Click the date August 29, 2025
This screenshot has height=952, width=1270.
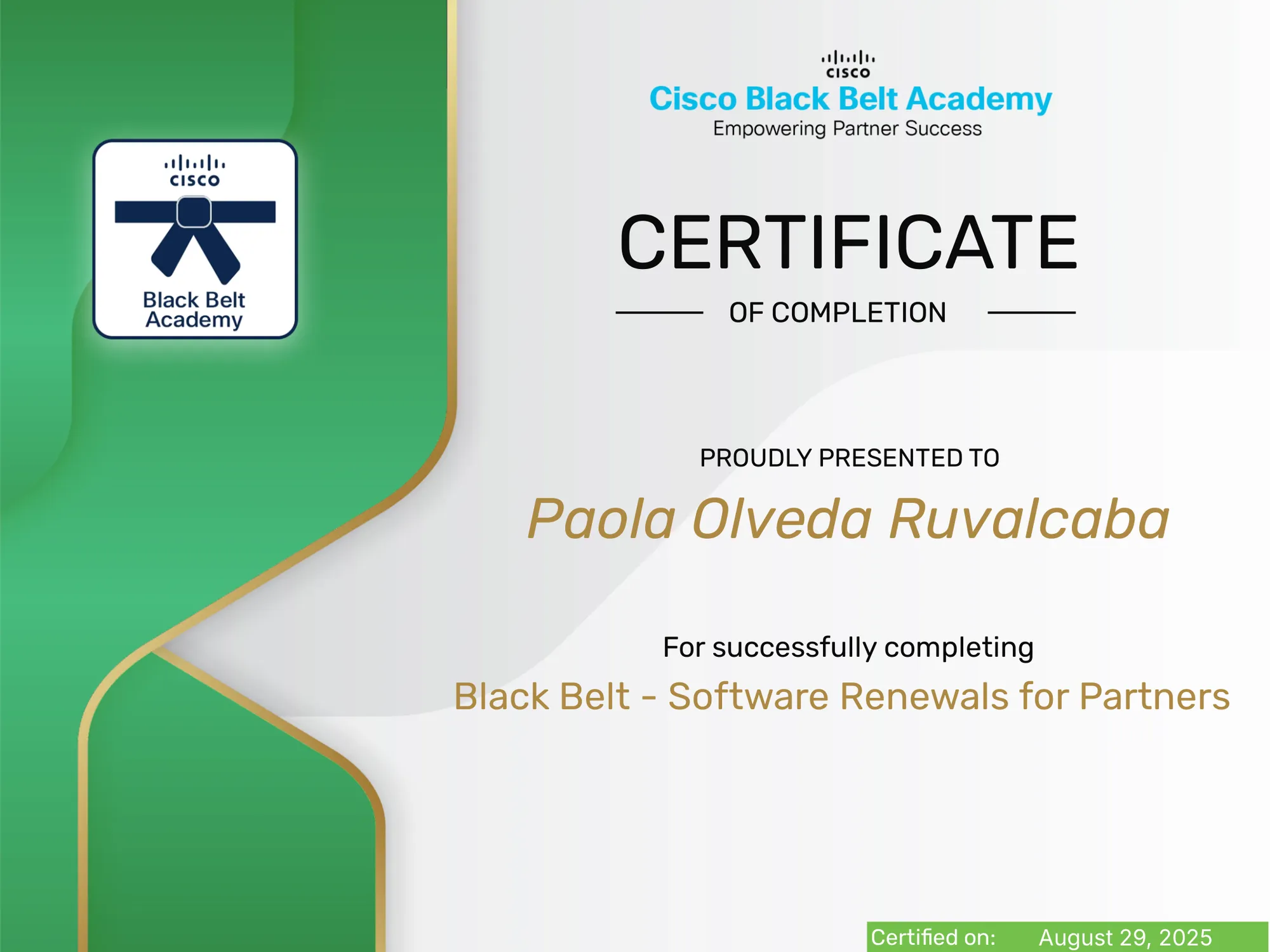[x=1125, y=937]
